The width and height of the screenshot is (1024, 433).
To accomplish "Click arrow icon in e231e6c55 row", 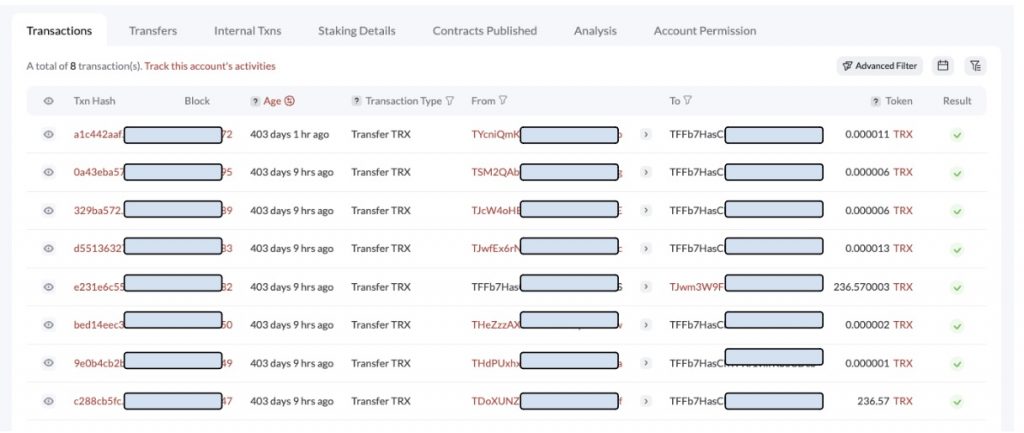I will click(x=645, y=287).
